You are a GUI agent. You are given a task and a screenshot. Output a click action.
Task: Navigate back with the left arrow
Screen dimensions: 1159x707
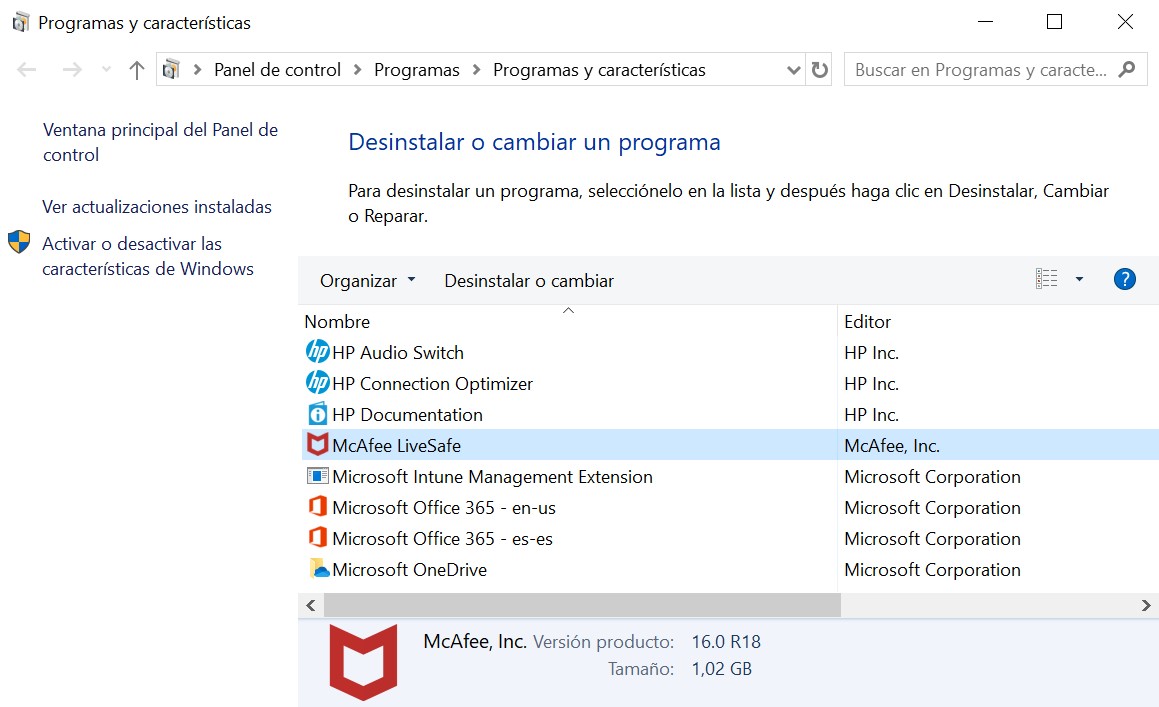pyautogui.click(x=27, y=70)
